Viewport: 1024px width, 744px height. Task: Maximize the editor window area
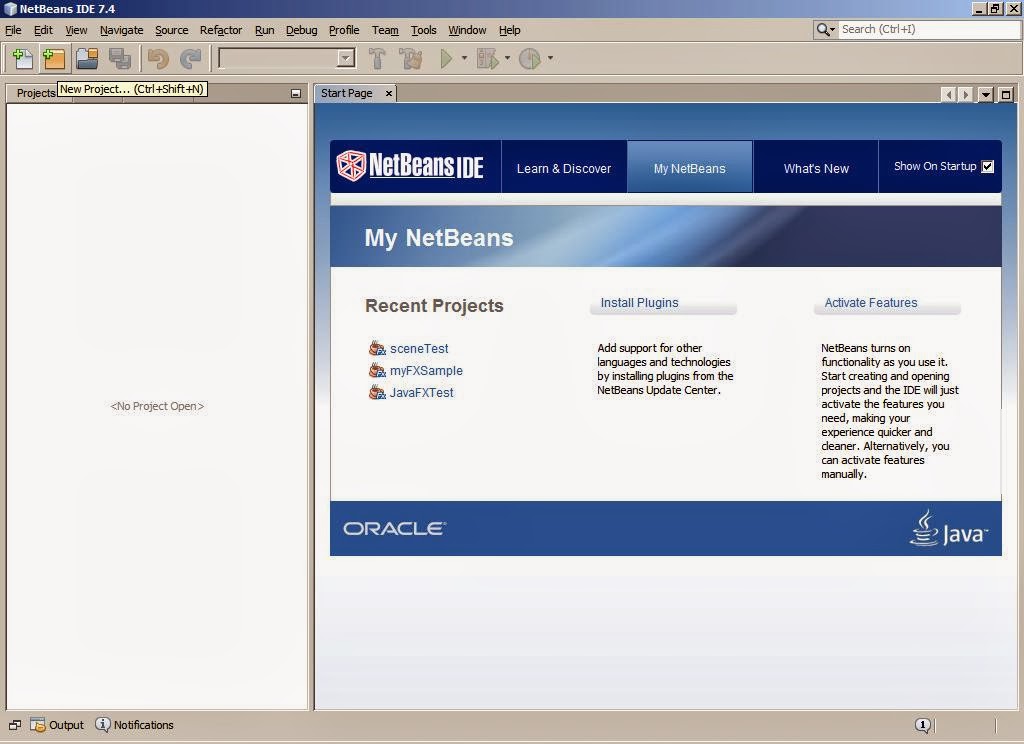tap(1006, 95)
